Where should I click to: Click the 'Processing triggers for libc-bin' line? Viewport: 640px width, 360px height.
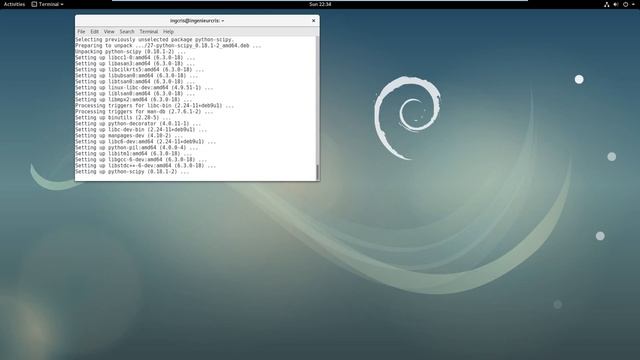click(155, 106)
